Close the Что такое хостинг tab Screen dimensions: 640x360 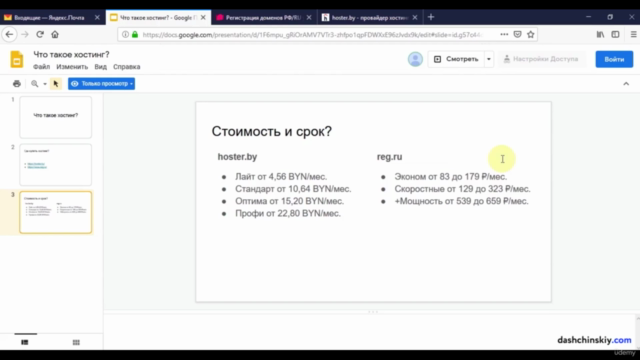pyautogui.click(x=203, y=18)
